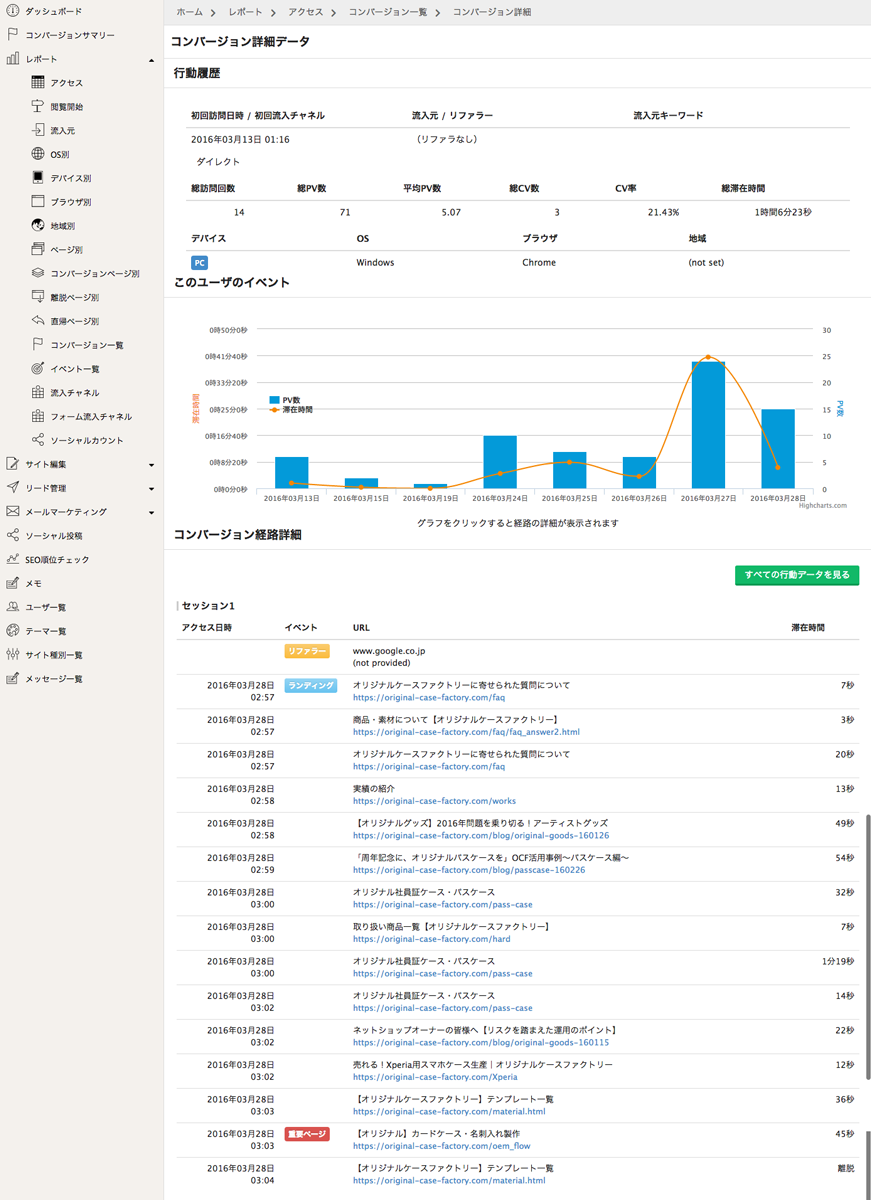Click the メールマーケティング envelope icon

[13, 512]
